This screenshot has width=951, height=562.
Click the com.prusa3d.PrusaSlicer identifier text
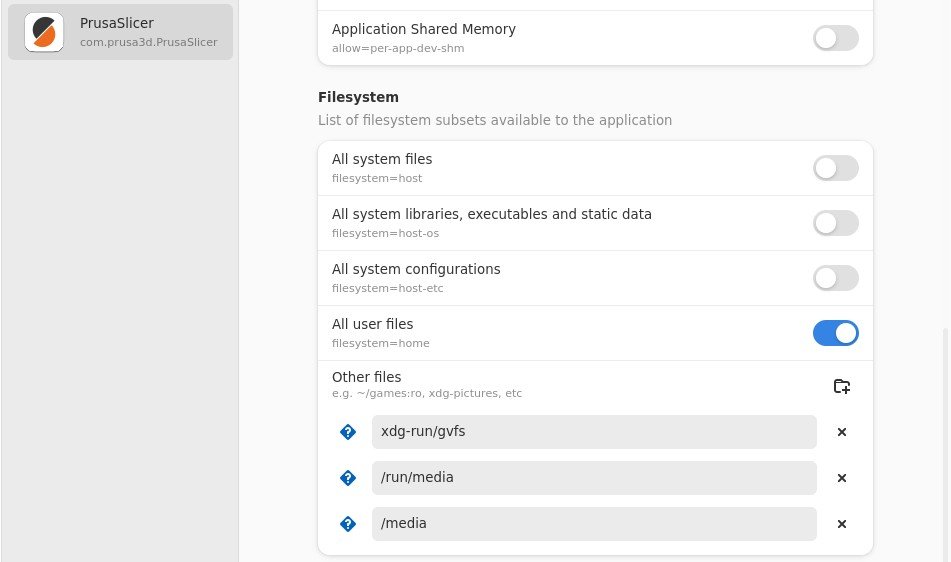[x=149, y=42]
